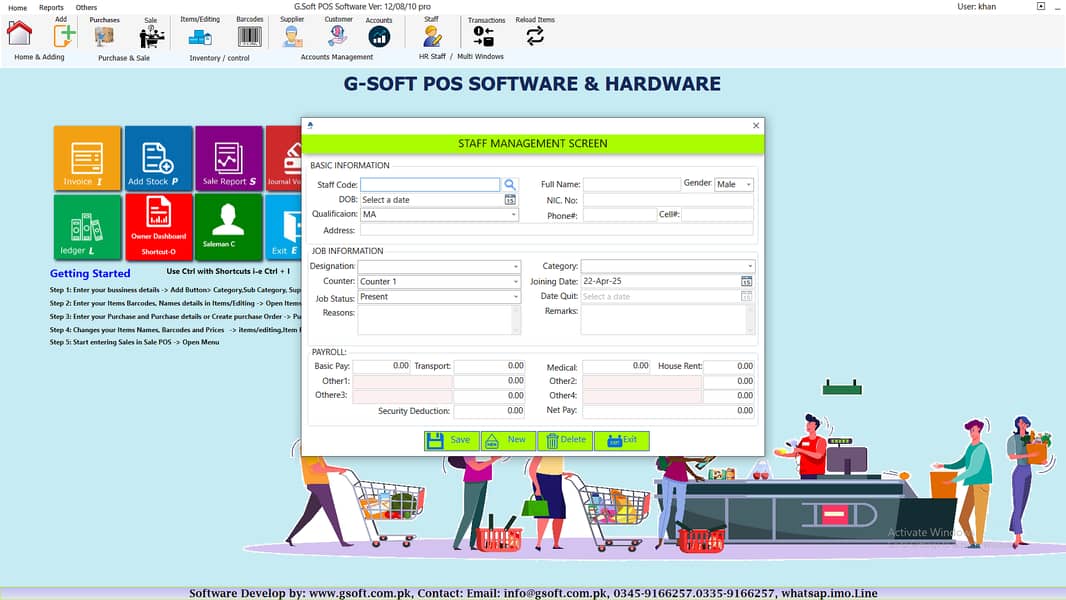This screenshot has width=1066, height=600.
Task: Click the New button
Action: 508,440
